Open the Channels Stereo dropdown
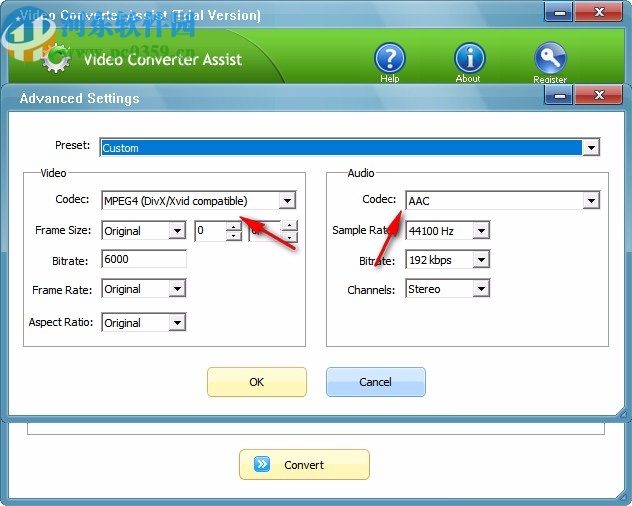 (x=481, y=289)
